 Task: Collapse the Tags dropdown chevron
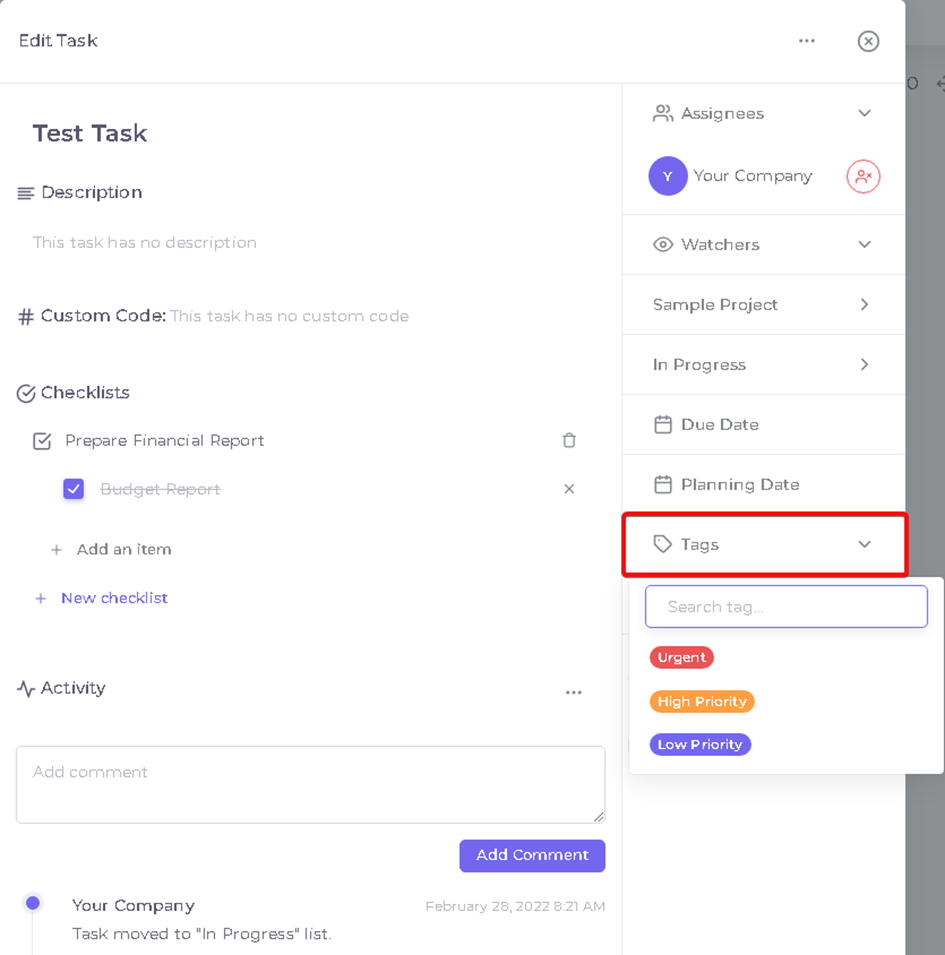[864, 544]
